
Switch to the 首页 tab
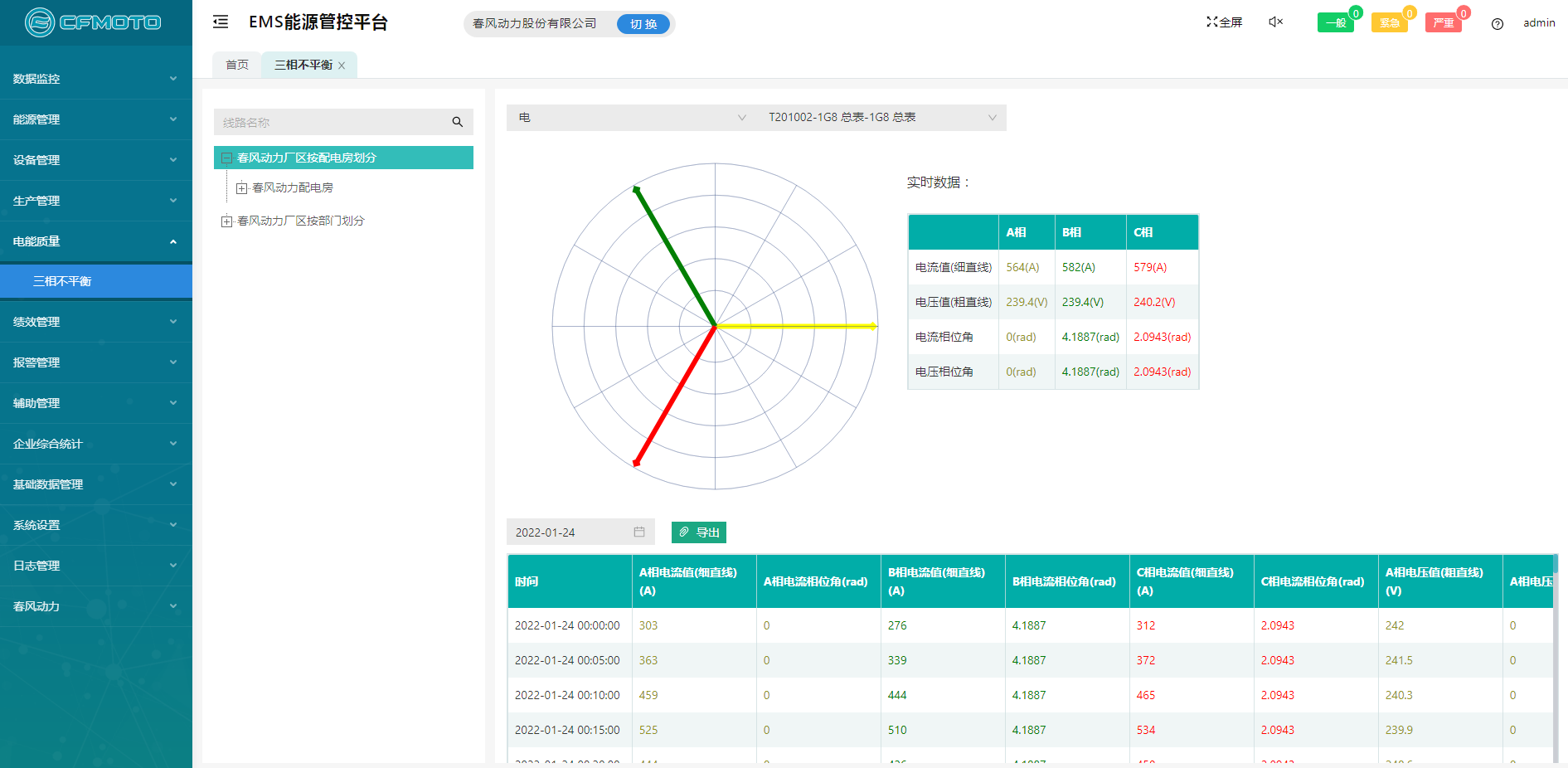point(237,65)
